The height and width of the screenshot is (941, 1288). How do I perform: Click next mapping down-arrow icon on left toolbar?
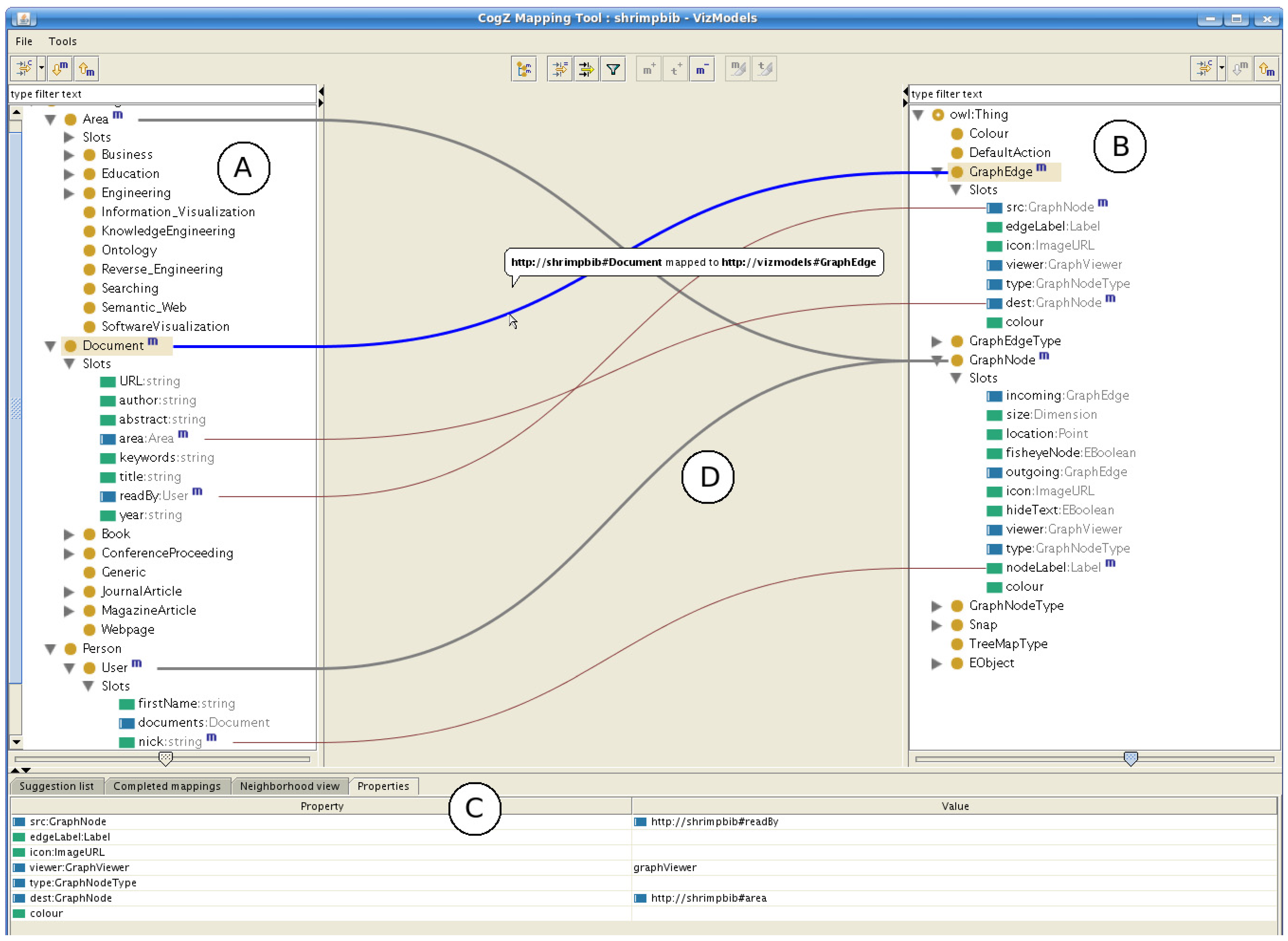pyautogui.click(x=60, y=69)
